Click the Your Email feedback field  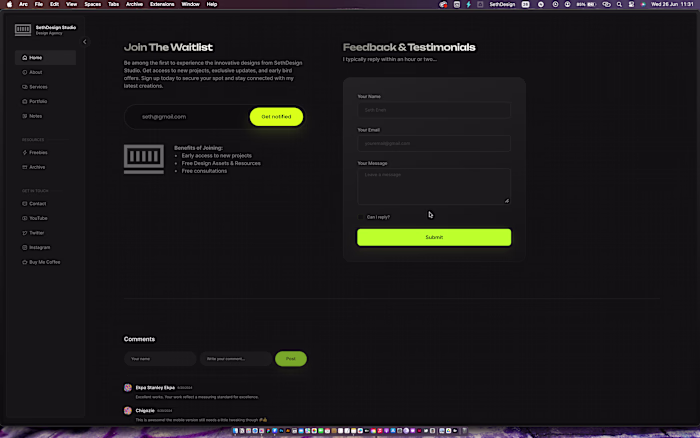click(x=434, y=143)
